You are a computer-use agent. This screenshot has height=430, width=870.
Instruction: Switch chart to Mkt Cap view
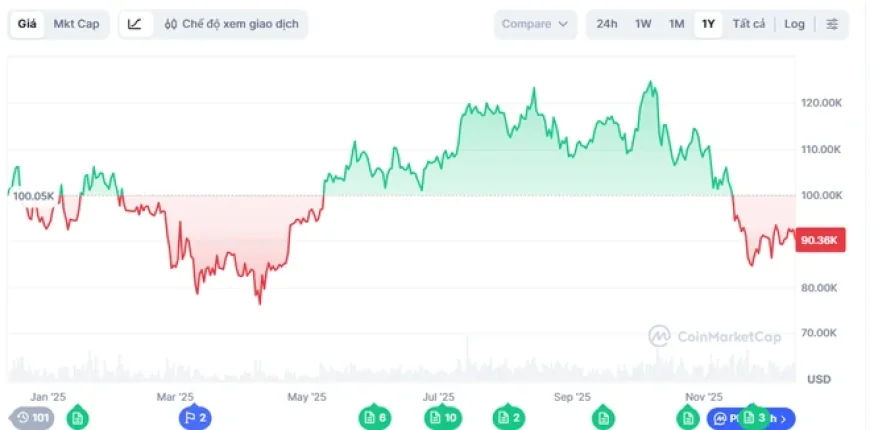click(76, 24)
